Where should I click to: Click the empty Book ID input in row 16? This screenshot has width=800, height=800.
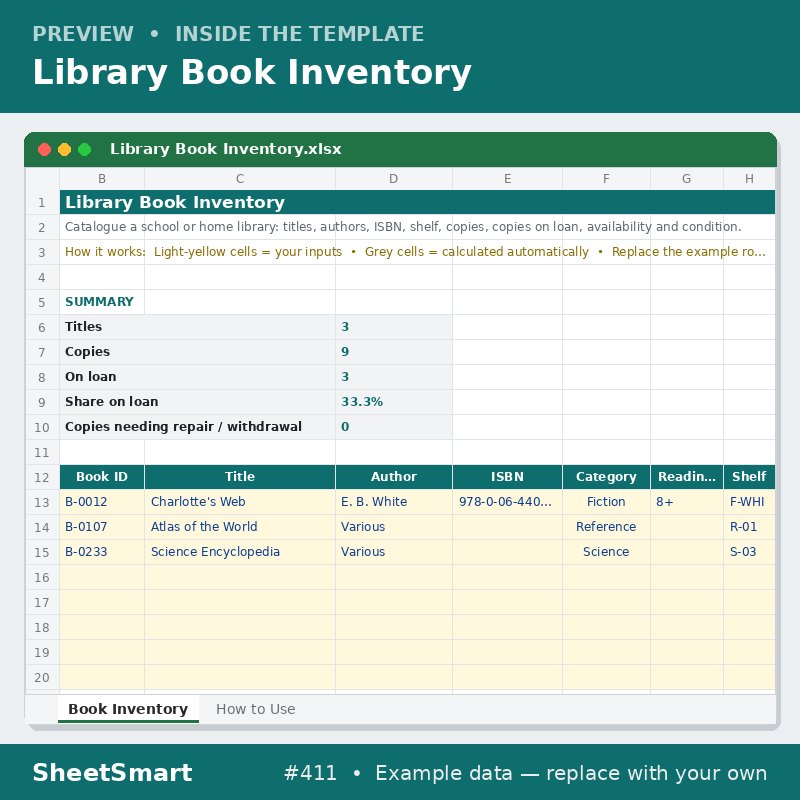pyautogui.click(x=102, y=578)
